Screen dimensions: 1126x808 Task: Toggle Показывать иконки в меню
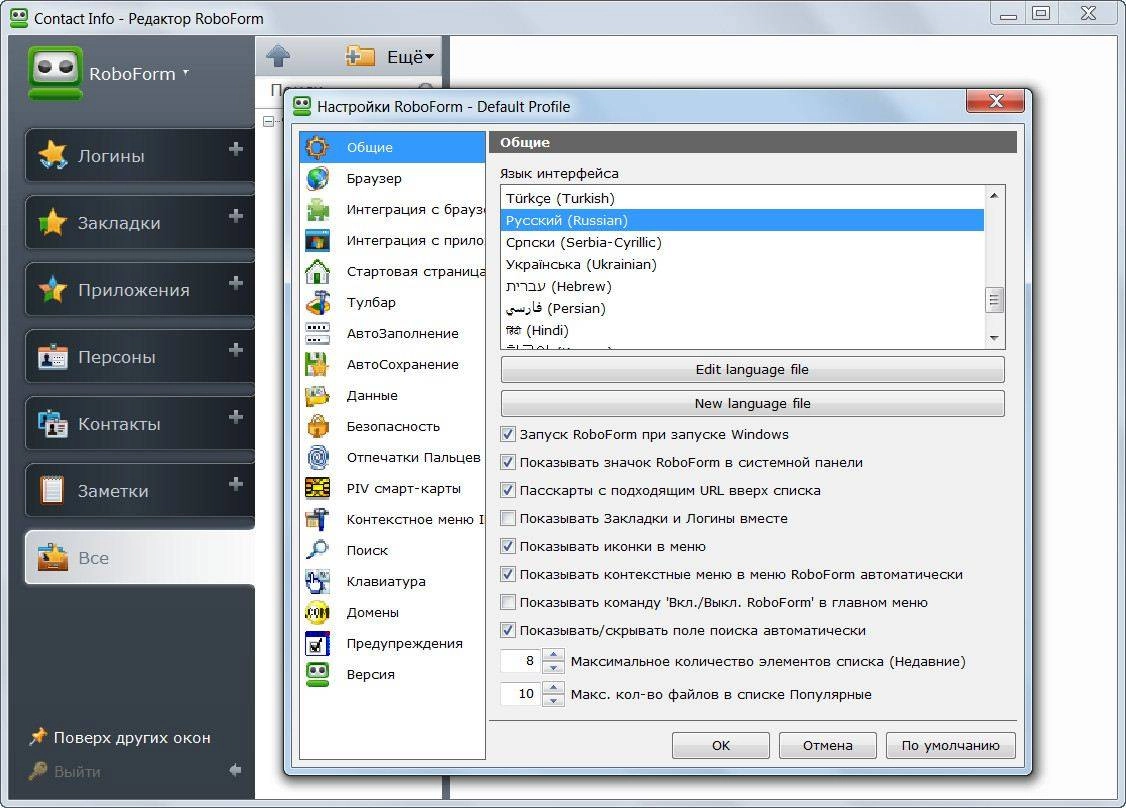508,546
